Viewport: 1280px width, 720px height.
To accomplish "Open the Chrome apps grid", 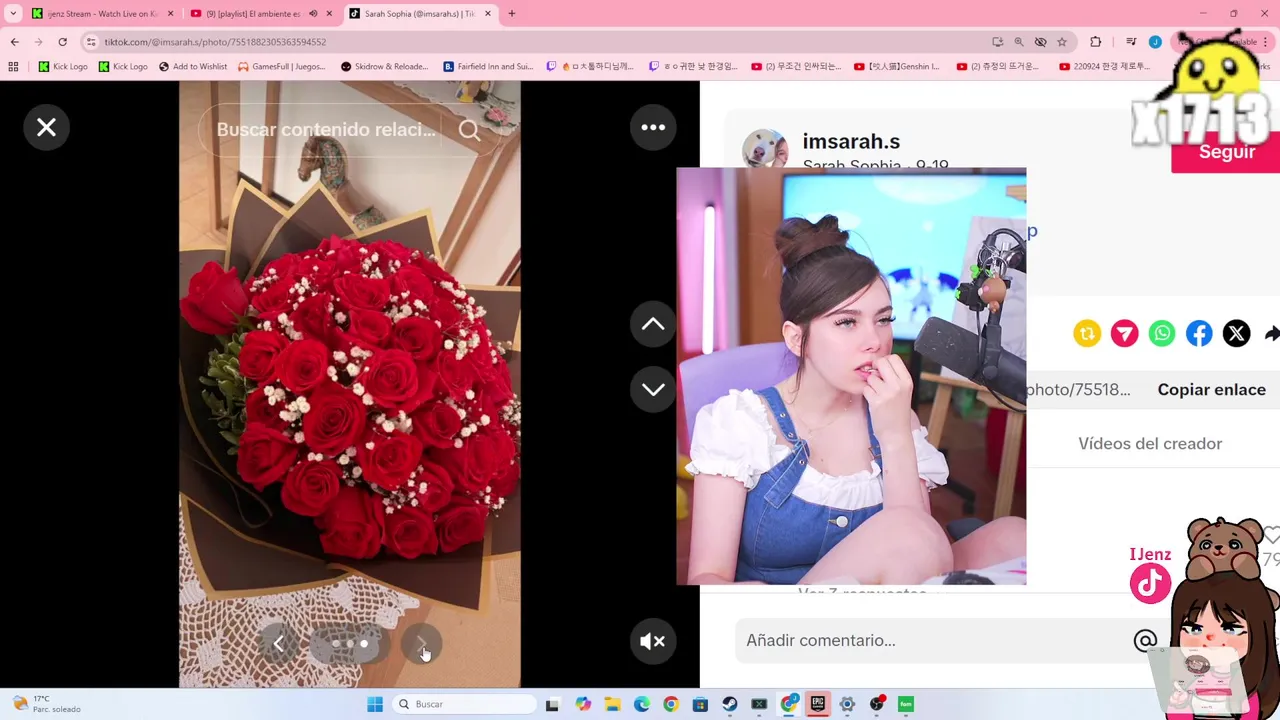I will [x=13, y=67].
